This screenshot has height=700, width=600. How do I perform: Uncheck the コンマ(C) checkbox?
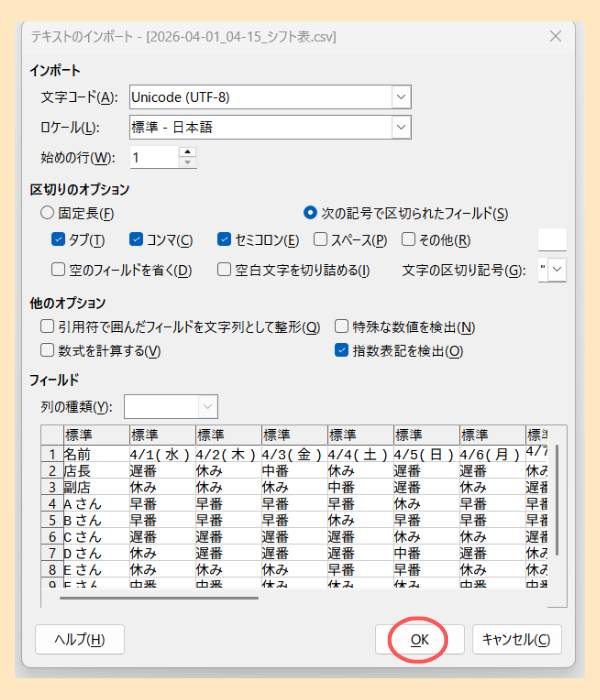coord(136,239)
